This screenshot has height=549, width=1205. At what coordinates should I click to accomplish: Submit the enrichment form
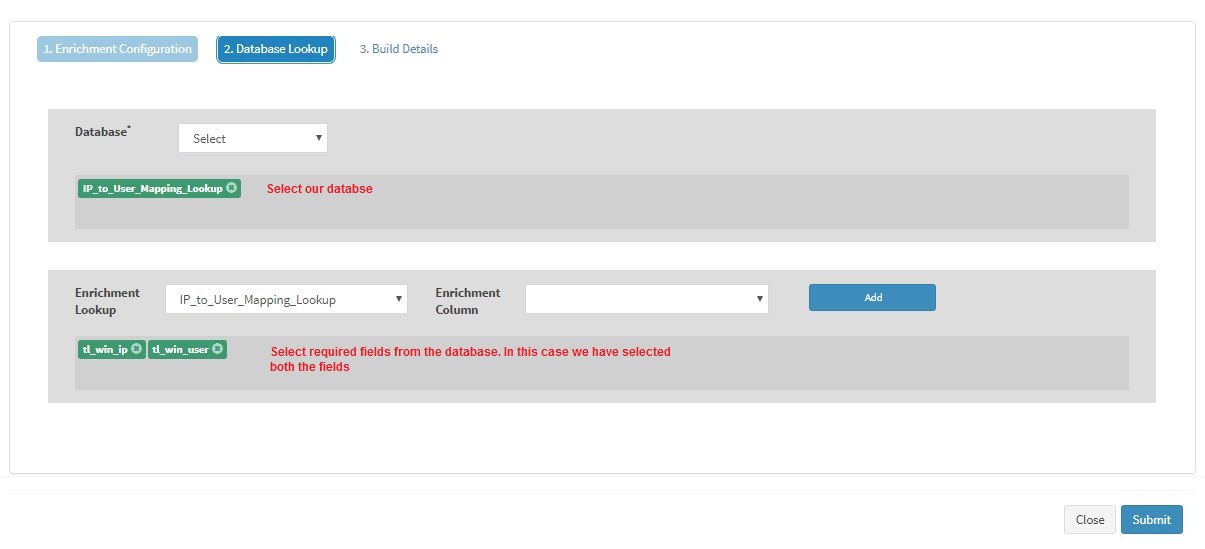click(x=1152, y=520)
